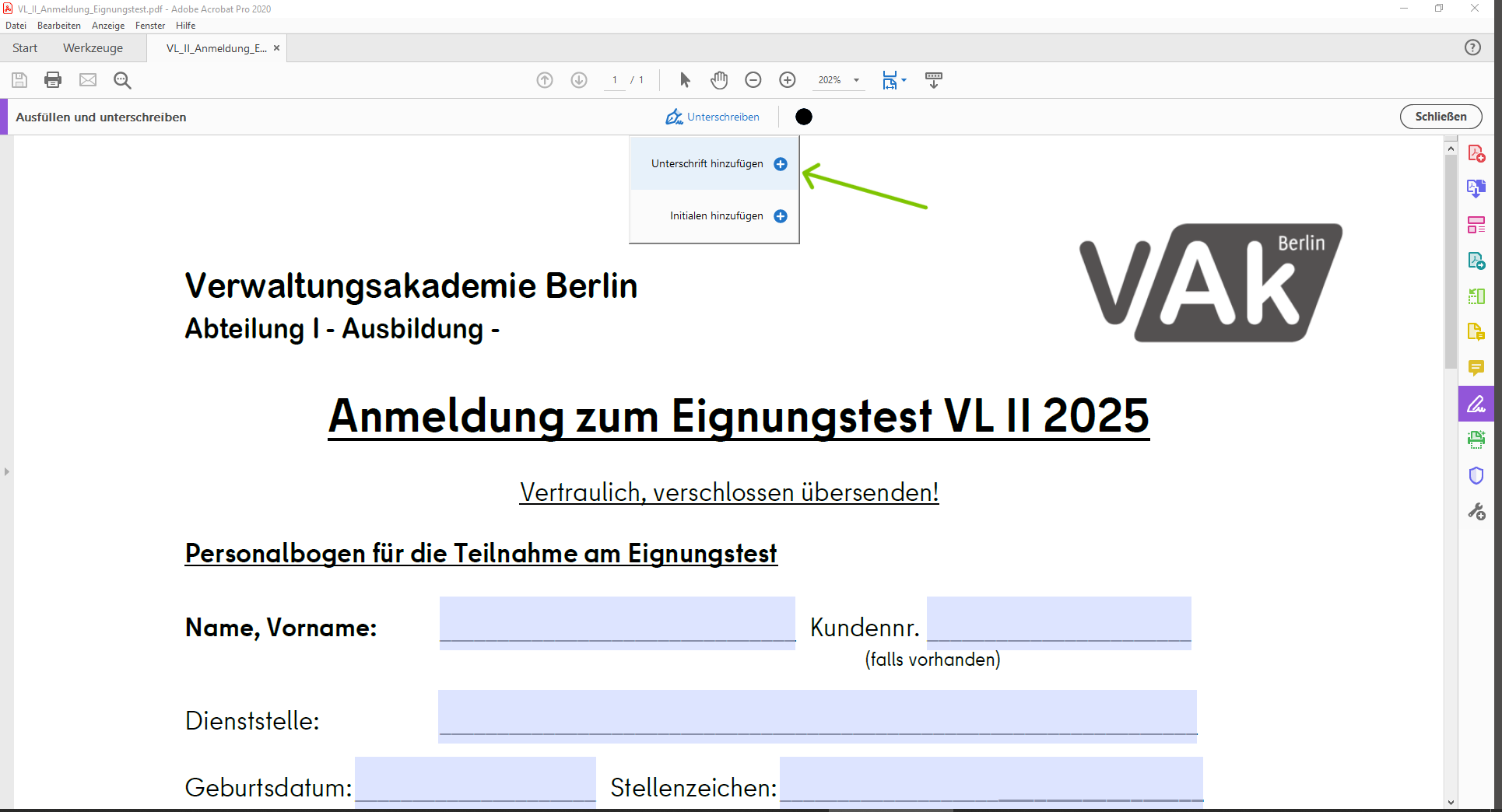
Task: Select the hand pan tool
Action: tap(719, 80)
